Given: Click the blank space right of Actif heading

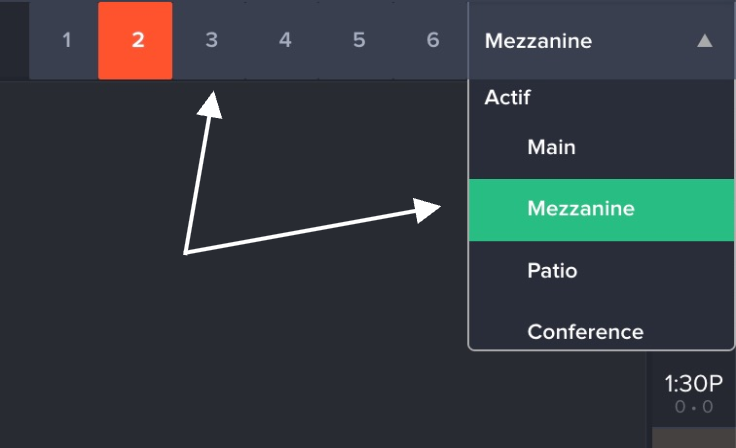Looking at the screenshot, I should [x=640, y=98].
